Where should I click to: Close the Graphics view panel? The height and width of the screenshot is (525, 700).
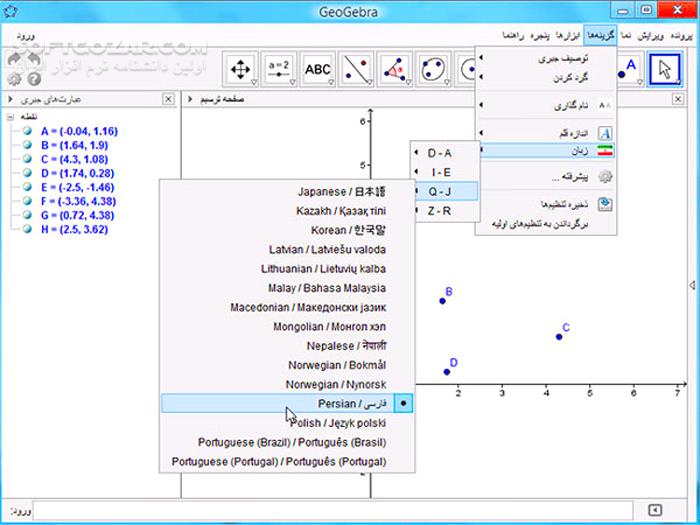click(678, 99)
